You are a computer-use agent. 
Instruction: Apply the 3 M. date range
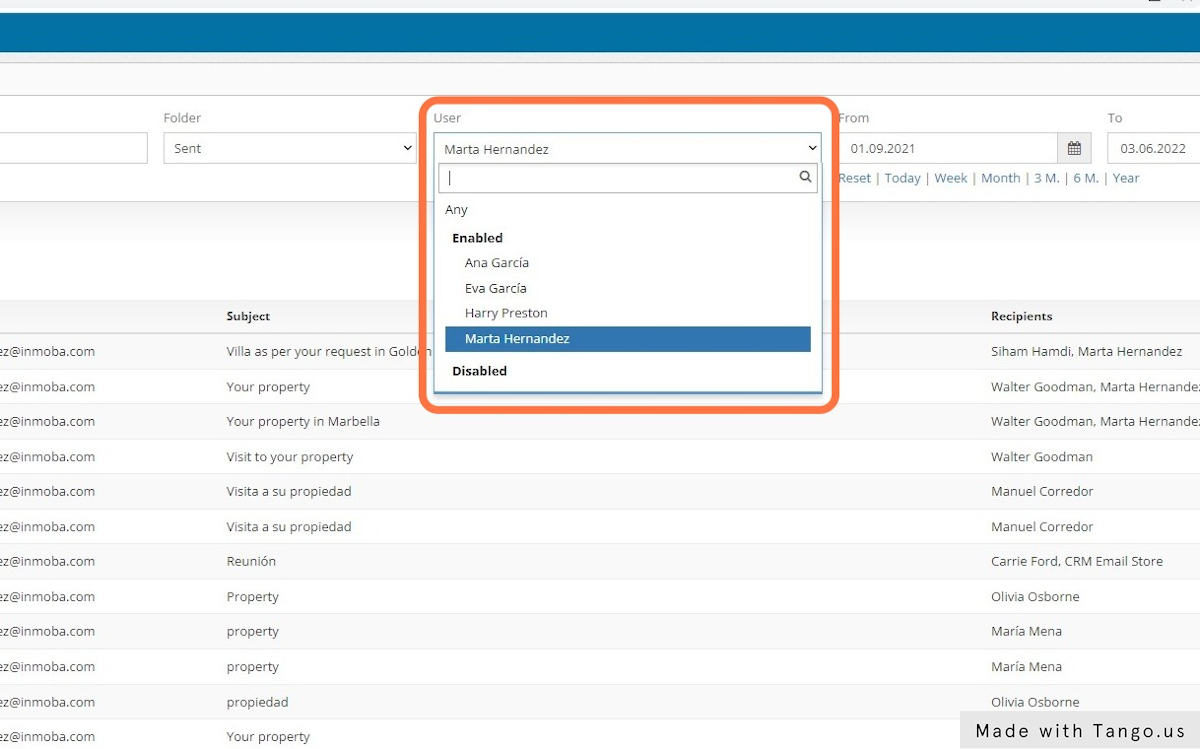pyautogui.click(x=1046, y=178)
